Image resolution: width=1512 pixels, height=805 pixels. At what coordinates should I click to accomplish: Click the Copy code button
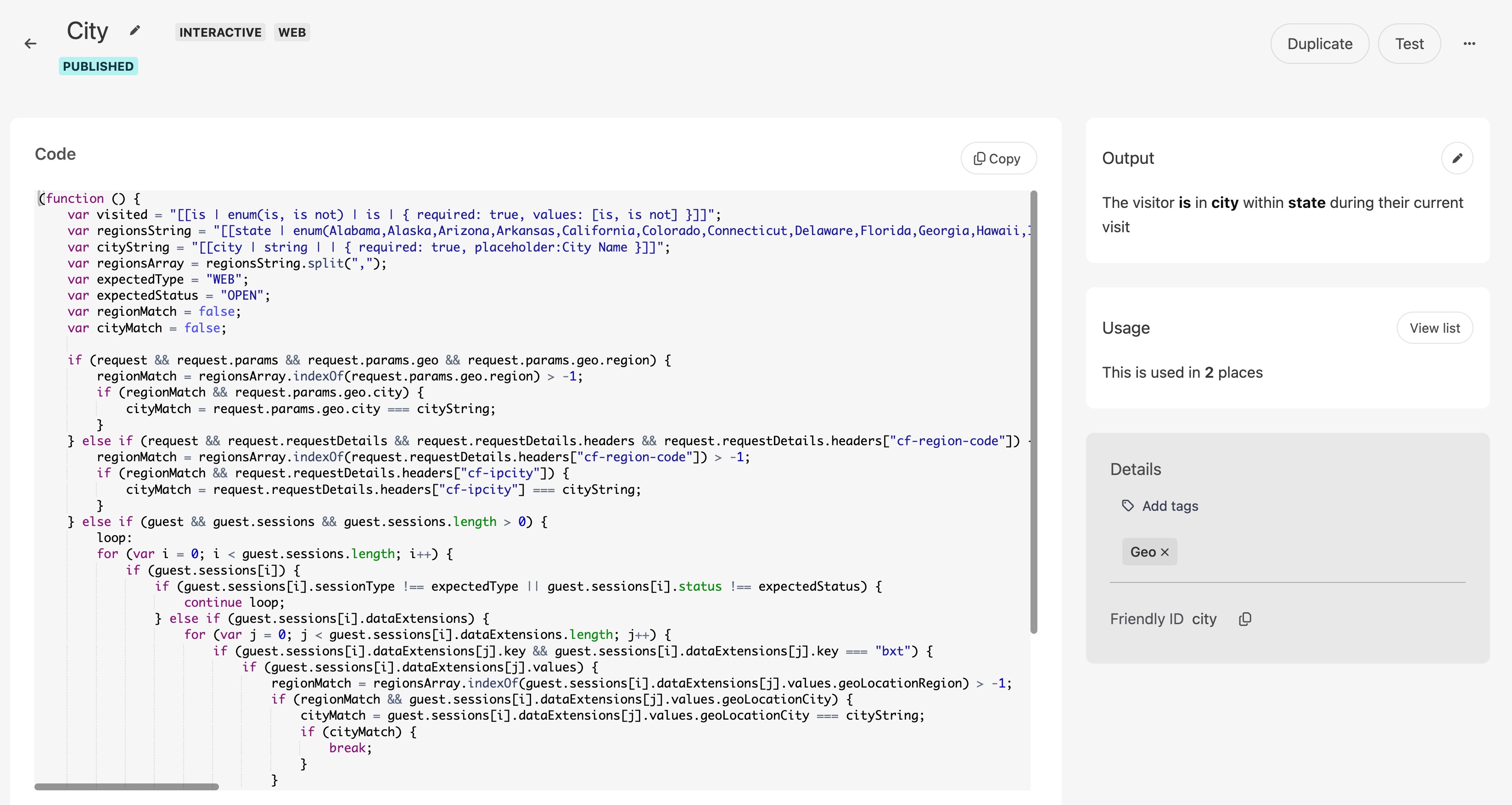998,158
